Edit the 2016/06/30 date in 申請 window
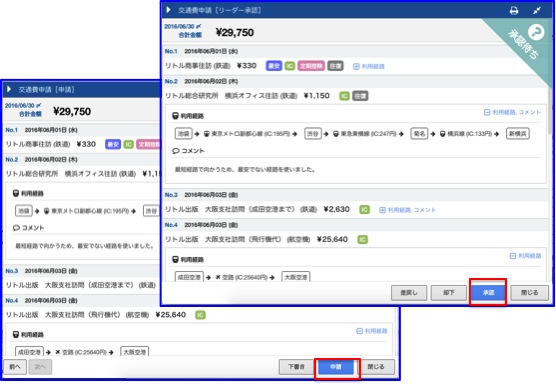 coord(23,106)
